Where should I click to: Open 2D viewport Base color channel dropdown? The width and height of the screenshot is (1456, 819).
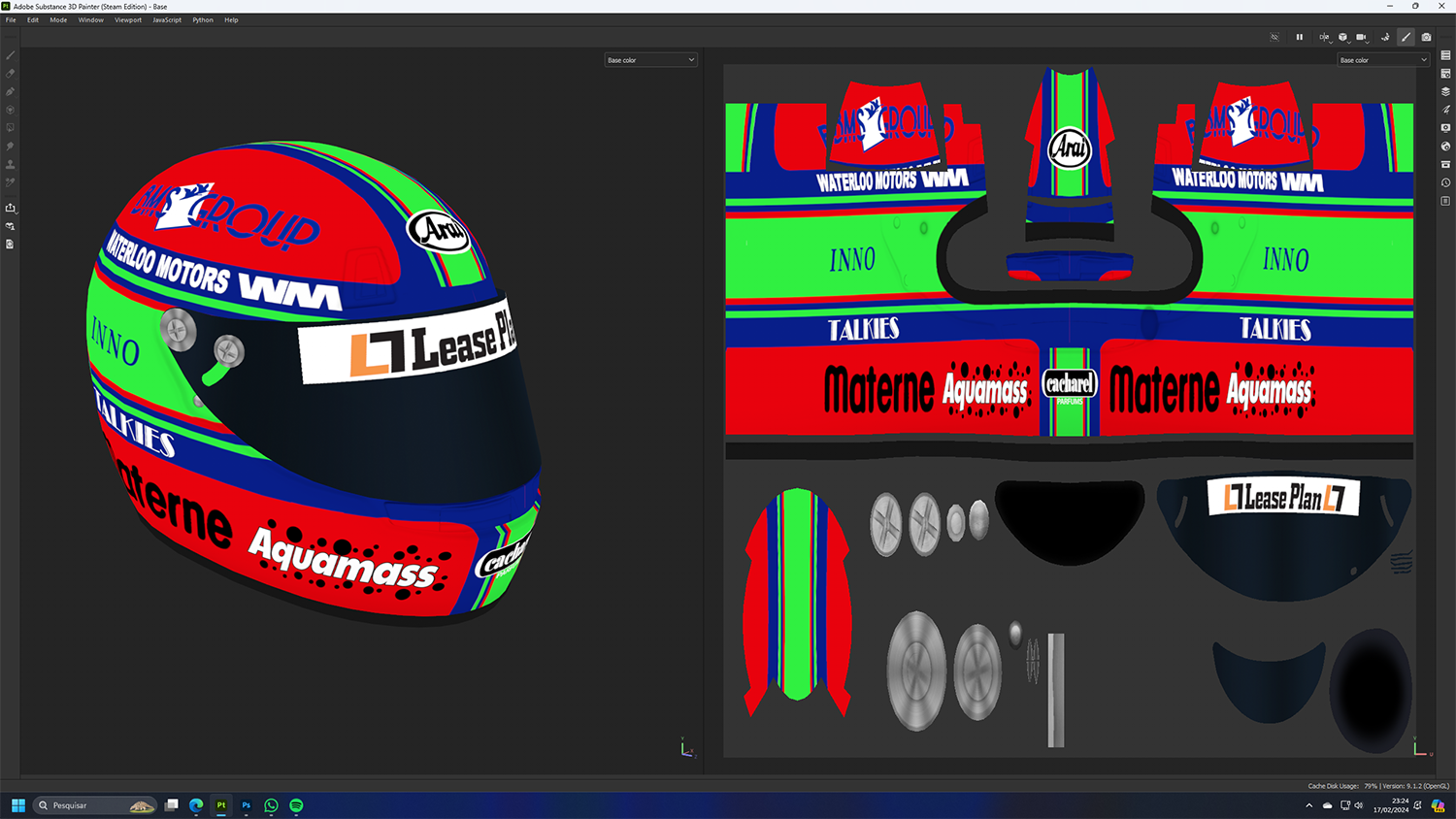[x=1383, y=60]
